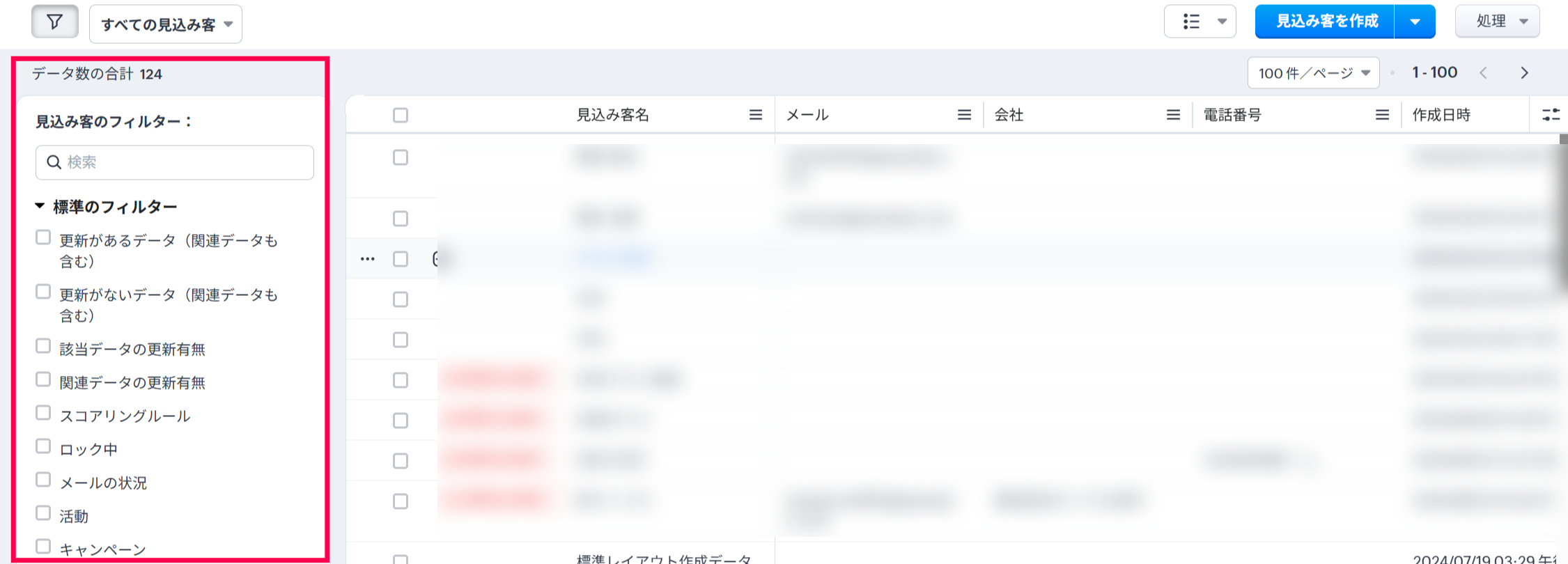Open the 処理 actions menu
The image size is (1568, 564).
pyautogui.click(x=1497, y=22)
